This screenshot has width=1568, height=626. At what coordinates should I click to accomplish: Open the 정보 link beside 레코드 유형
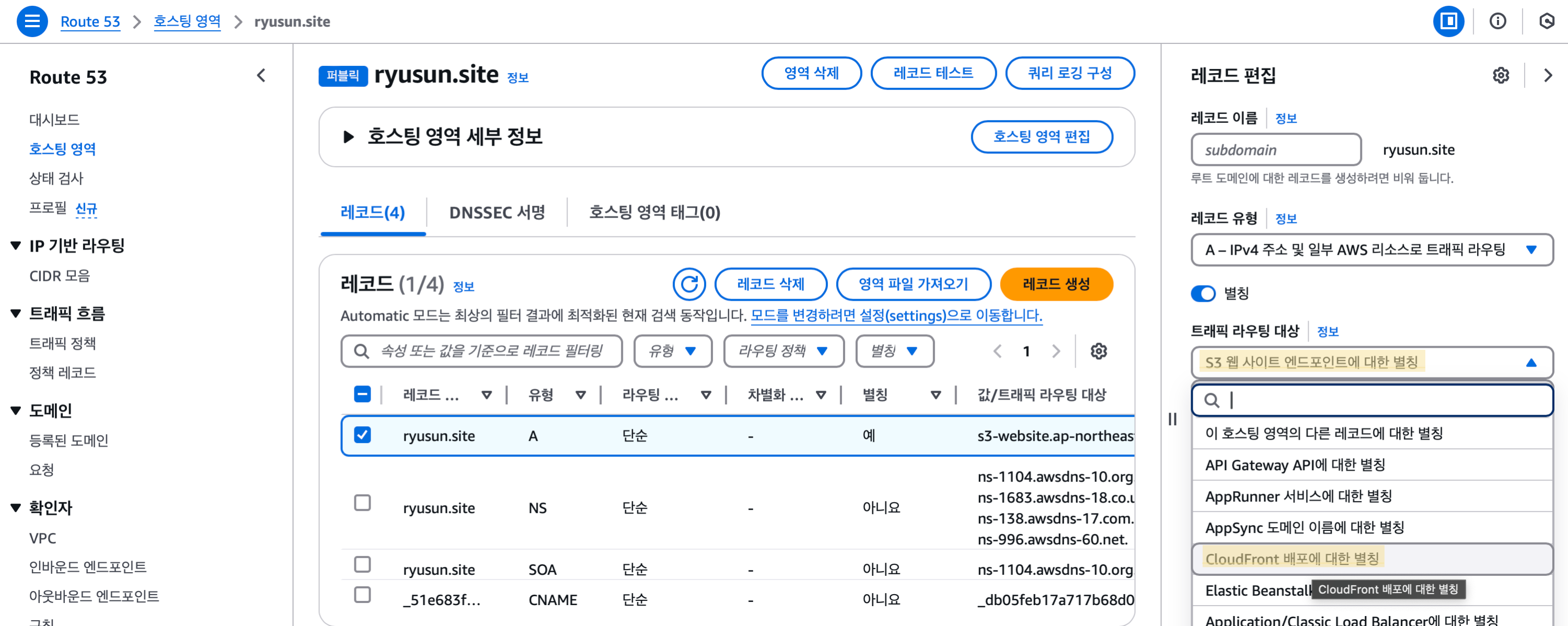click(1286, 219)
